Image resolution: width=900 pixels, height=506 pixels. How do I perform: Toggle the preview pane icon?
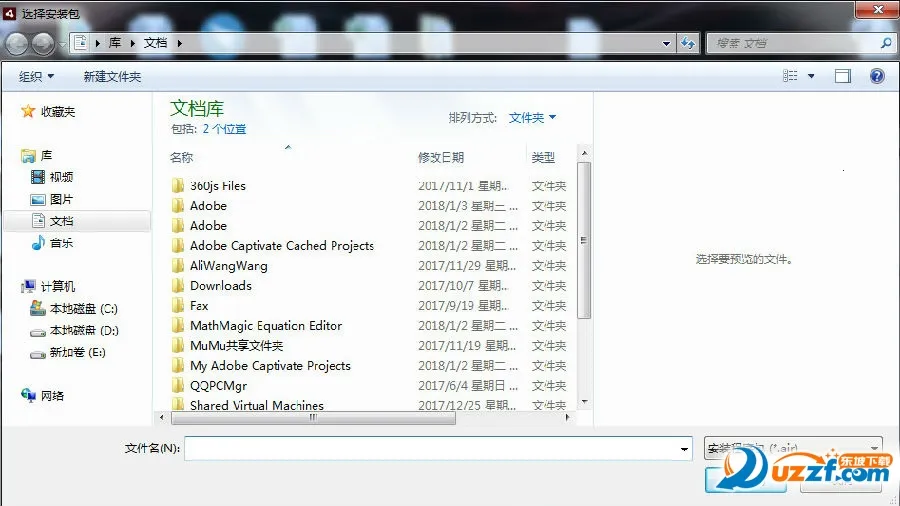point(843,76)
